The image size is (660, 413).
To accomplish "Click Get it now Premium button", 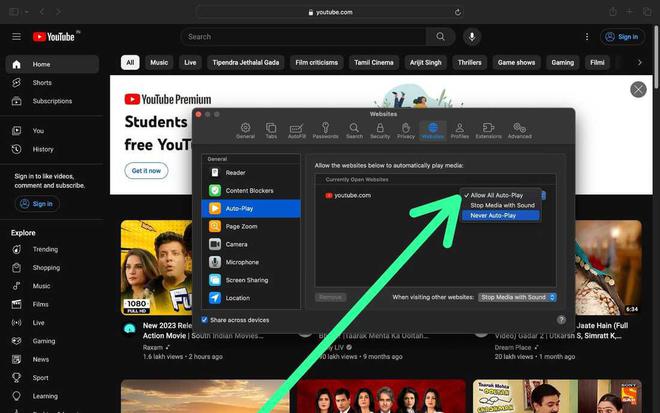I will [146, 171].
